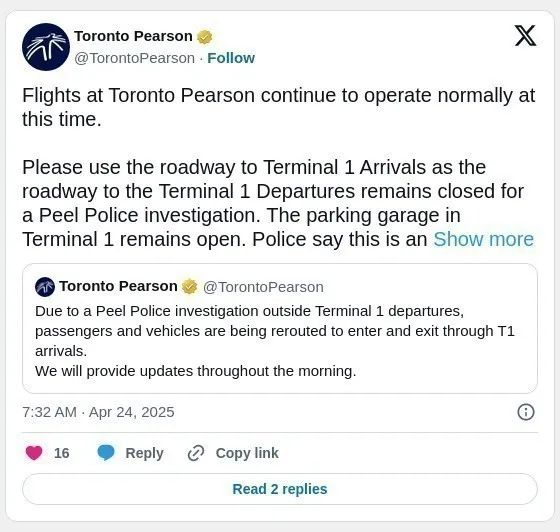Click the verified badge in the quoted tweet
Viewport: 560px width, 532px height.
(190, 287)
